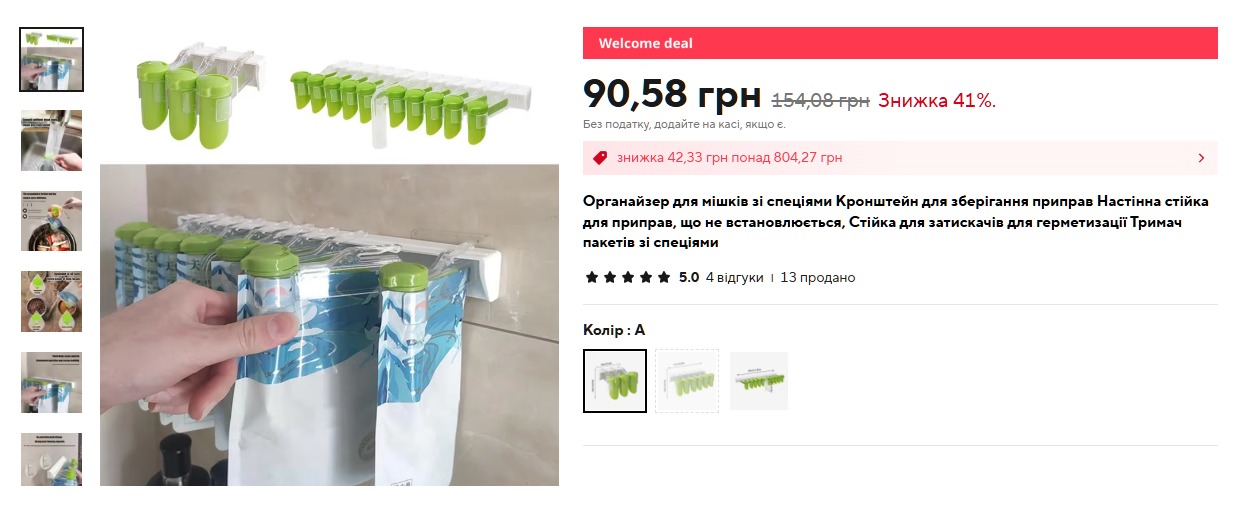Screen dimensions: 1238x507
Task: Click the 5.0 rating score
Action: pyautogui.click(x=689, y=277)
